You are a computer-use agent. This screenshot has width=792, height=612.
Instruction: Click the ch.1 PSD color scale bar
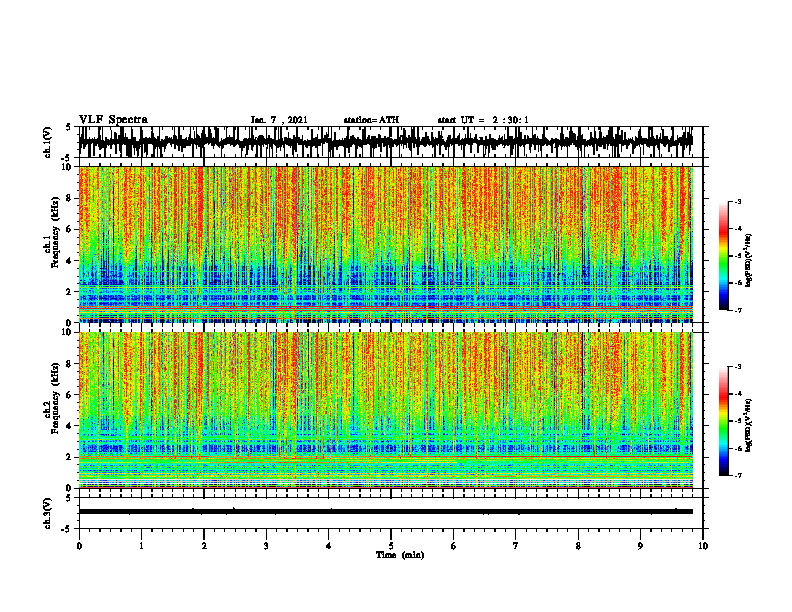click(x=723, y=256)
